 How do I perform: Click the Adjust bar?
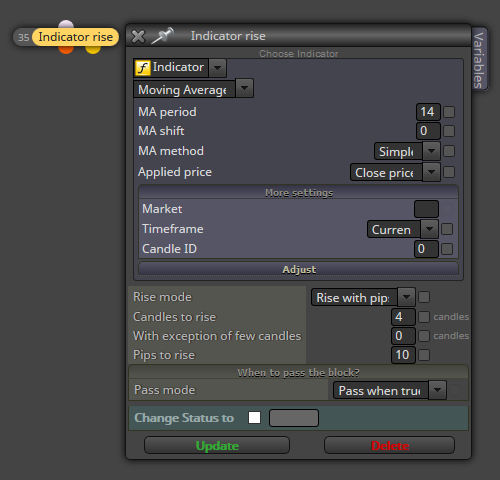pyautogui.click(x=299, y=269)
